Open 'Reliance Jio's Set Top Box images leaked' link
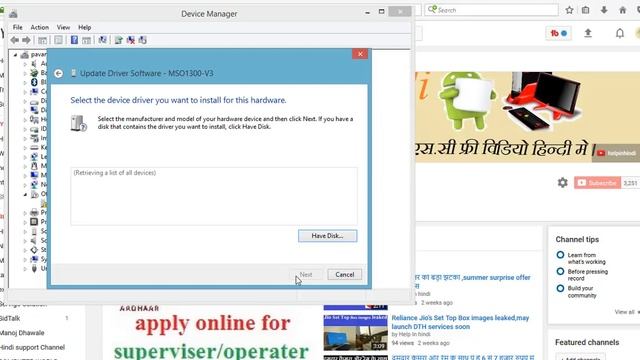 [460, 322]
